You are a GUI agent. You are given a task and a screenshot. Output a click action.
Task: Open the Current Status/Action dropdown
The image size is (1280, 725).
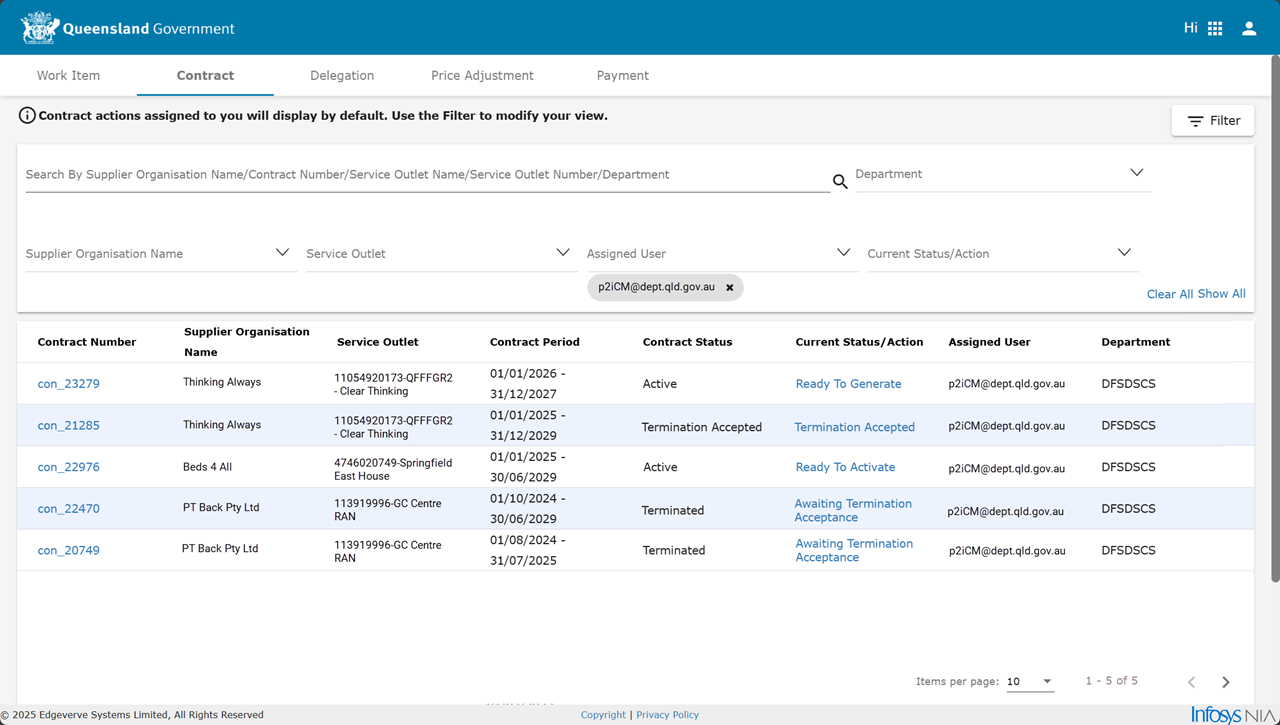point(1001,254)
